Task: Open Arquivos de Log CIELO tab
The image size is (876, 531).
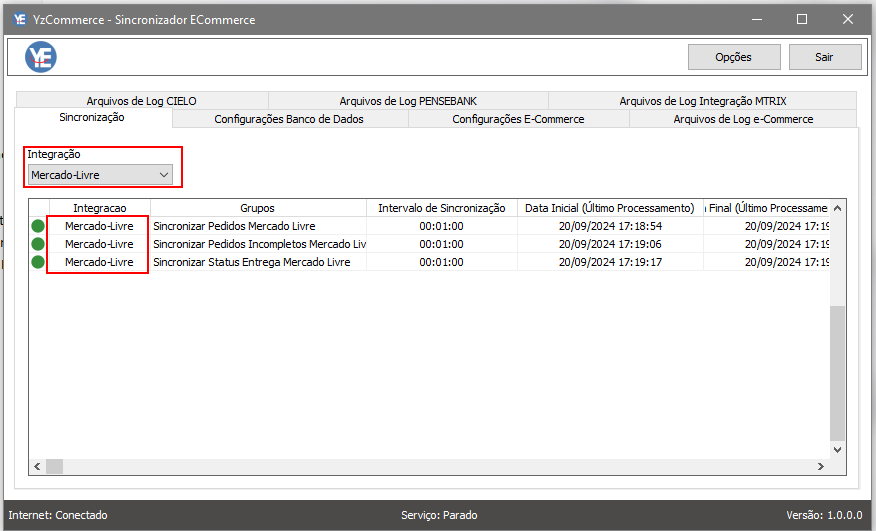Action: [141, 101]
